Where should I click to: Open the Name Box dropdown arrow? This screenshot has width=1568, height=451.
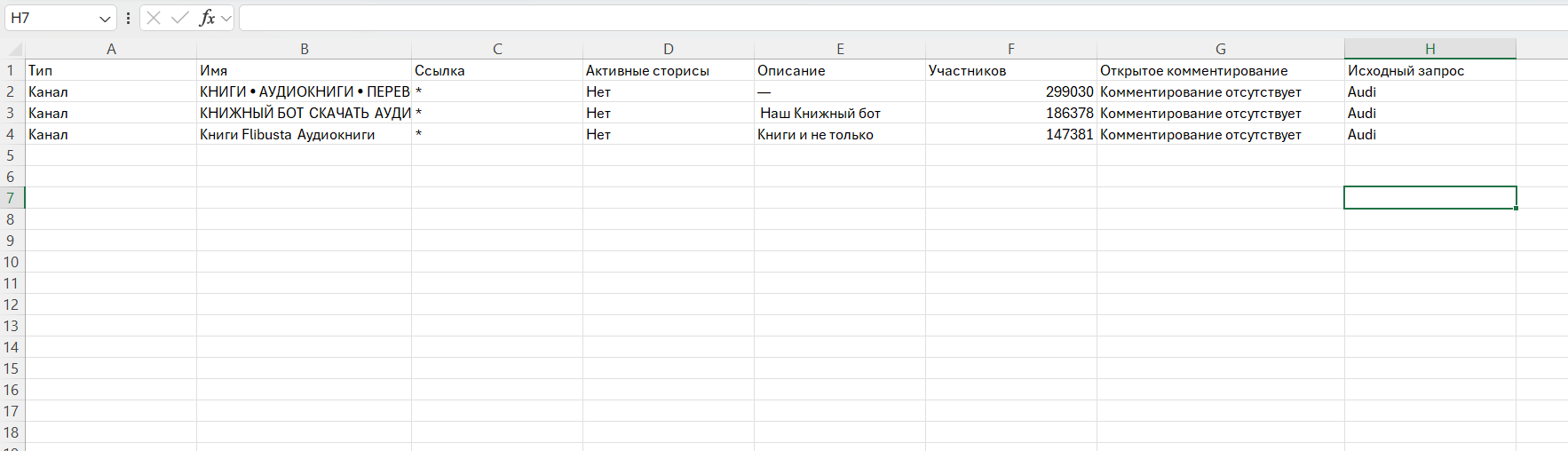(105, 19)
